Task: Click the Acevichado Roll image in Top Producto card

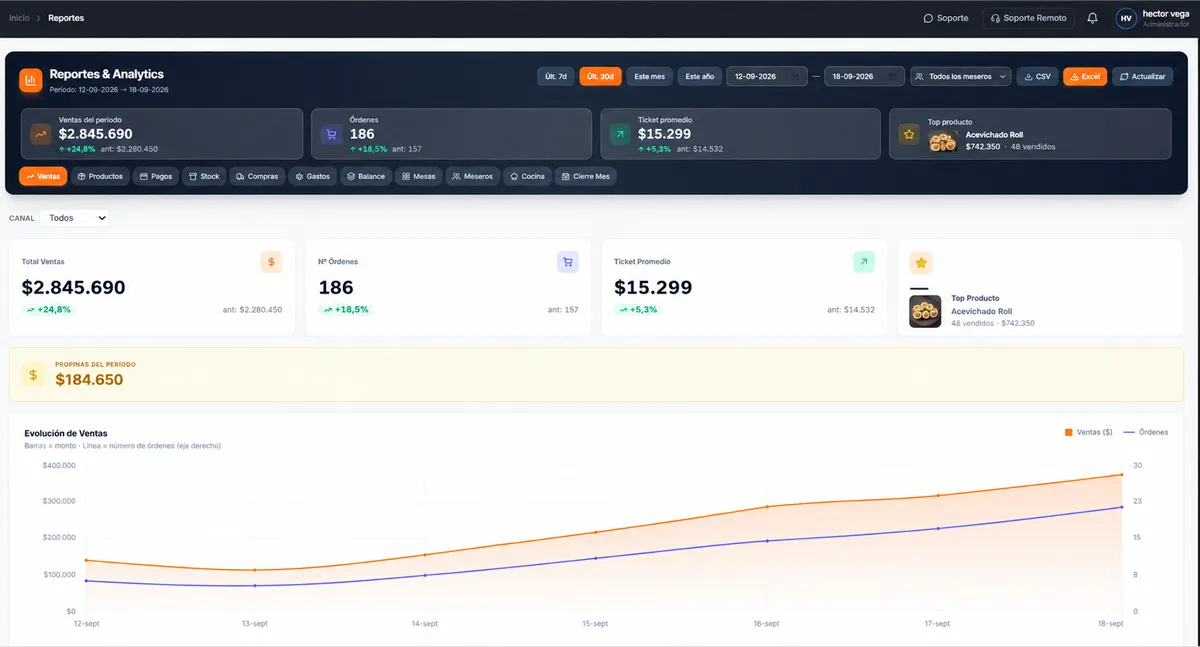Action: coord(925,312)
